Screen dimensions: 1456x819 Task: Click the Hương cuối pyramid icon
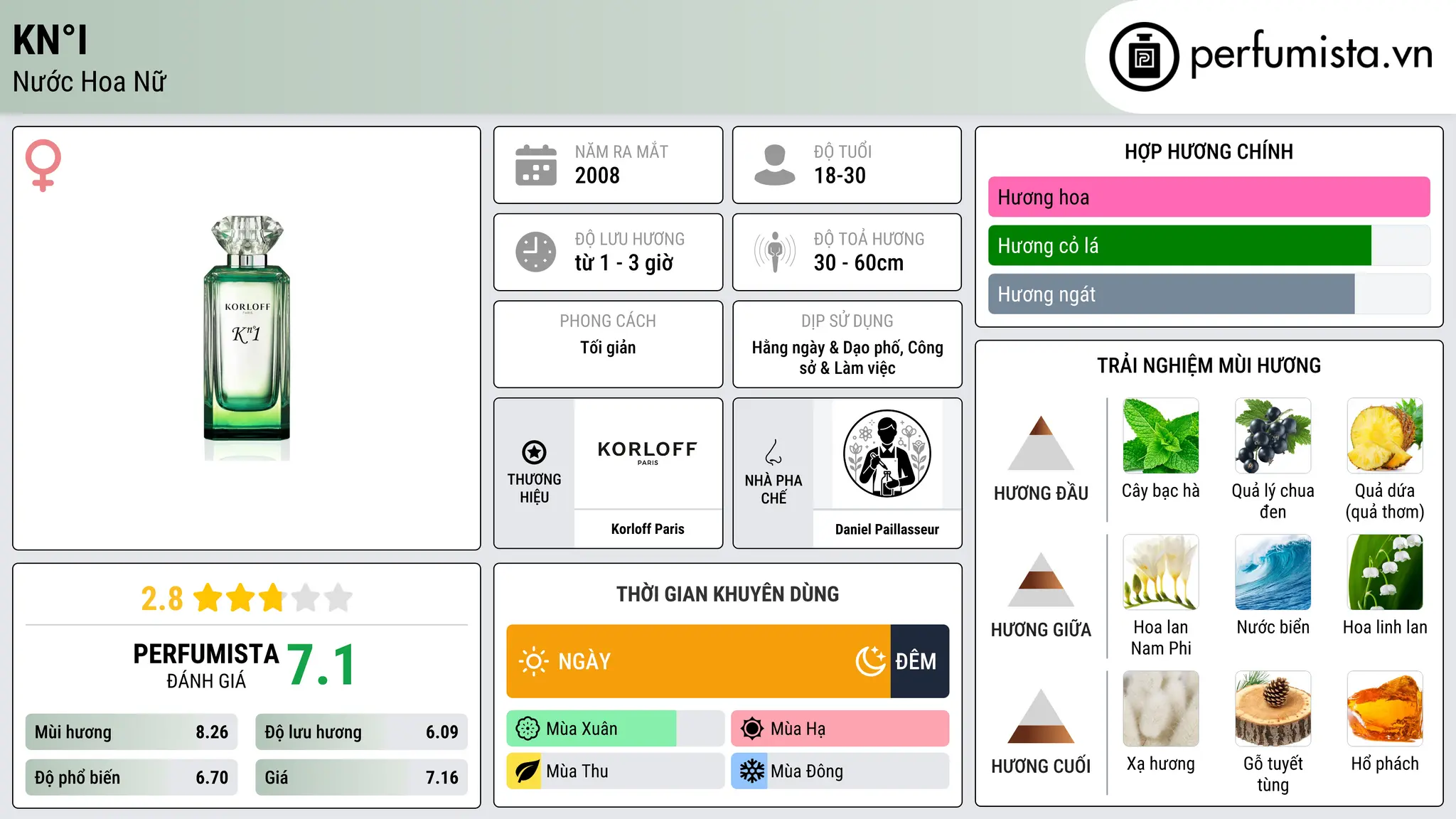(x=1042, y=716)
